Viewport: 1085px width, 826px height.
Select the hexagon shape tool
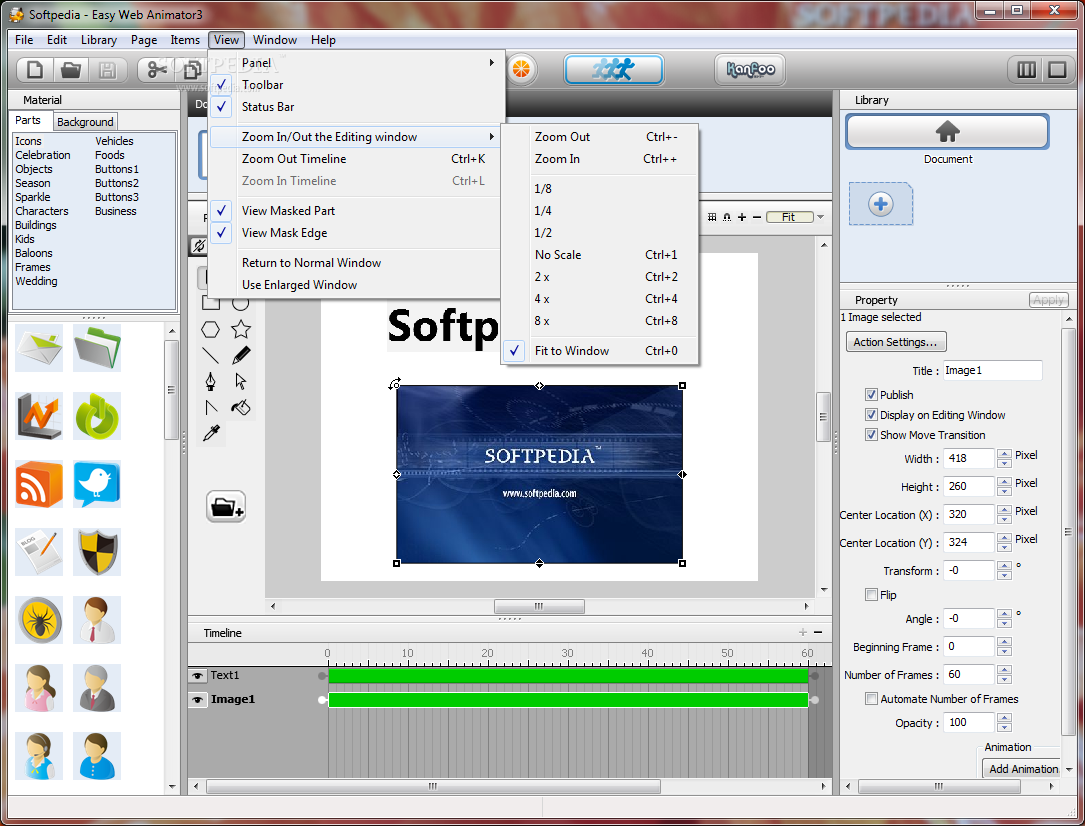click(x=210, y=329)
